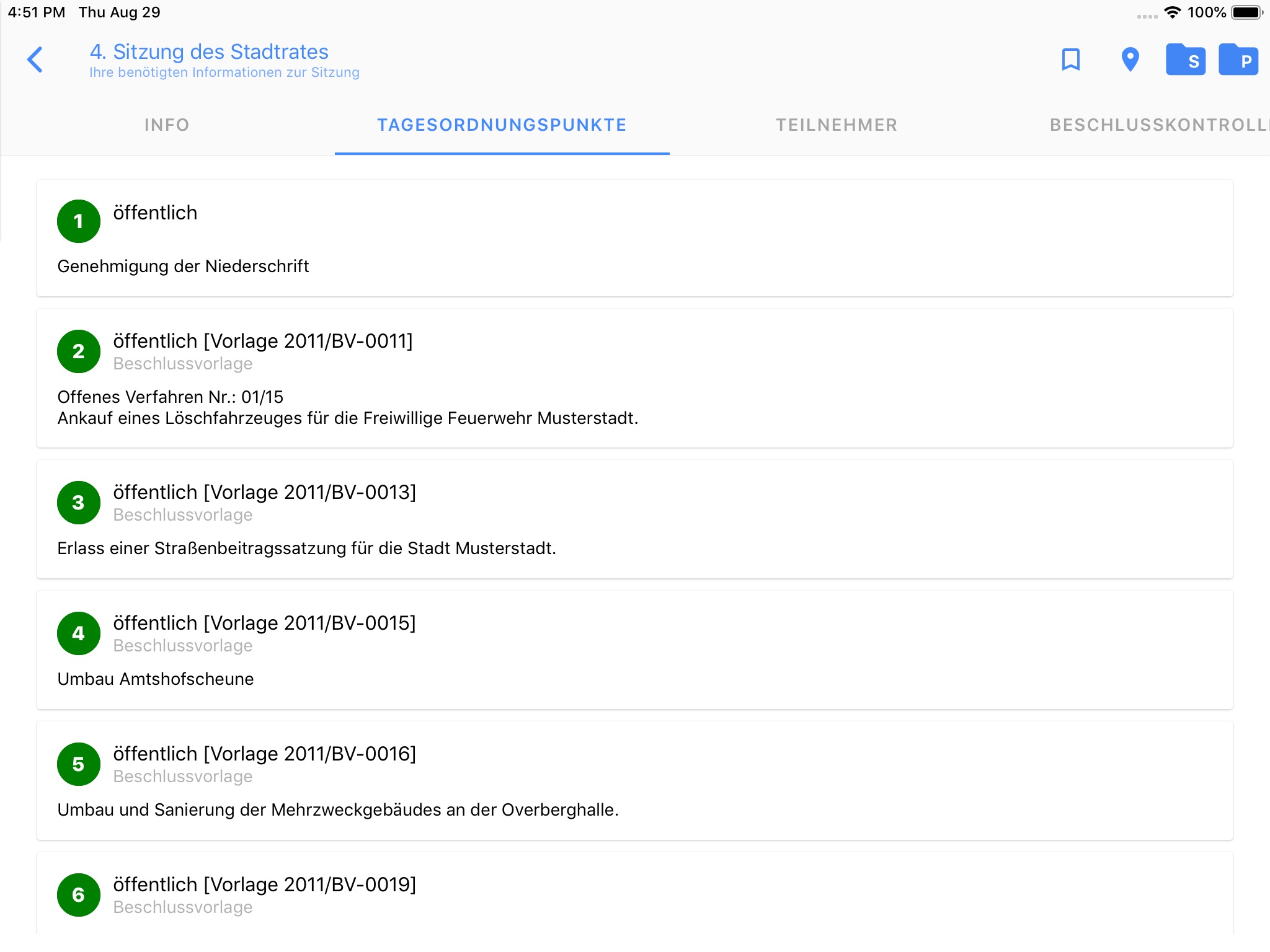1270x952 pixels.
Task: Switch to the TEILNEHMER tab
Action: pos(837,125)
